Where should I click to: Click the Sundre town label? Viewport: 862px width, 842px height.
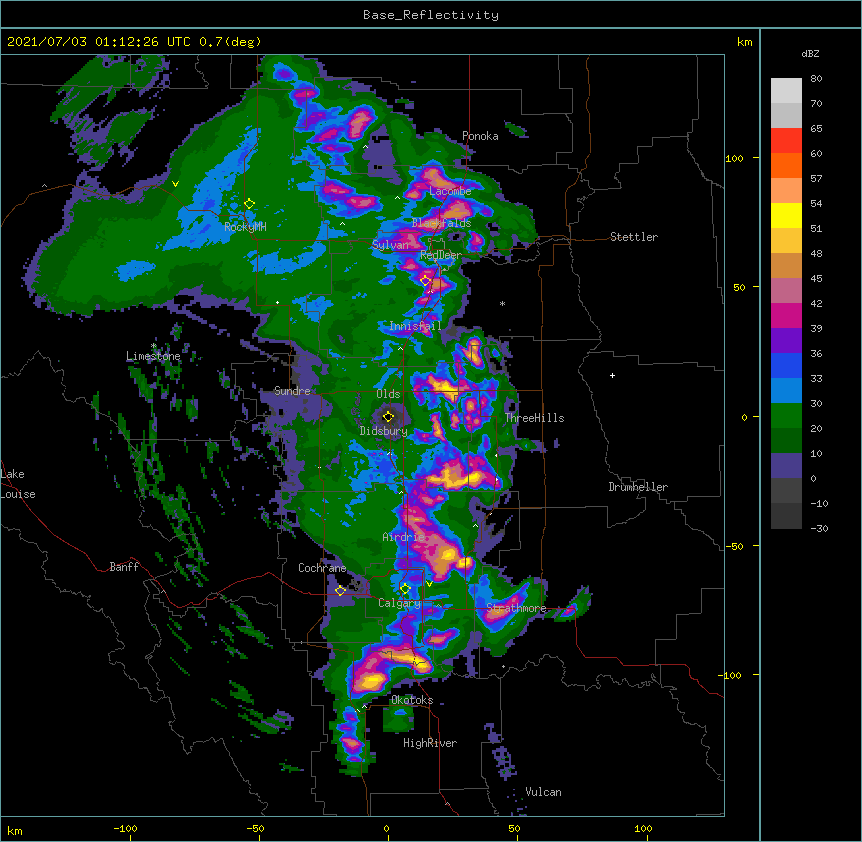(x=292, y=391)
